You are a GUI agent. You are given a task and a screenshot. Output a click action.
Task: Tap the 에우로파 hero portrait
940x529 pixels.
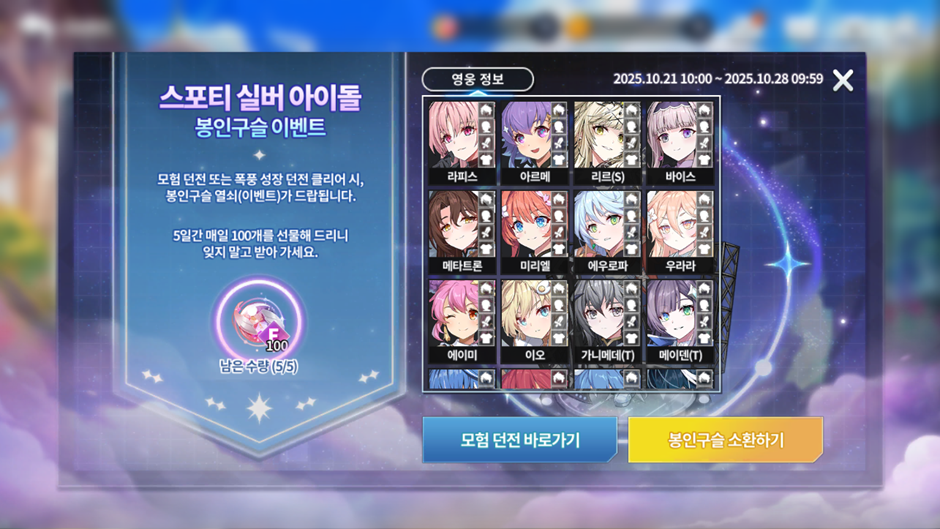607,232
